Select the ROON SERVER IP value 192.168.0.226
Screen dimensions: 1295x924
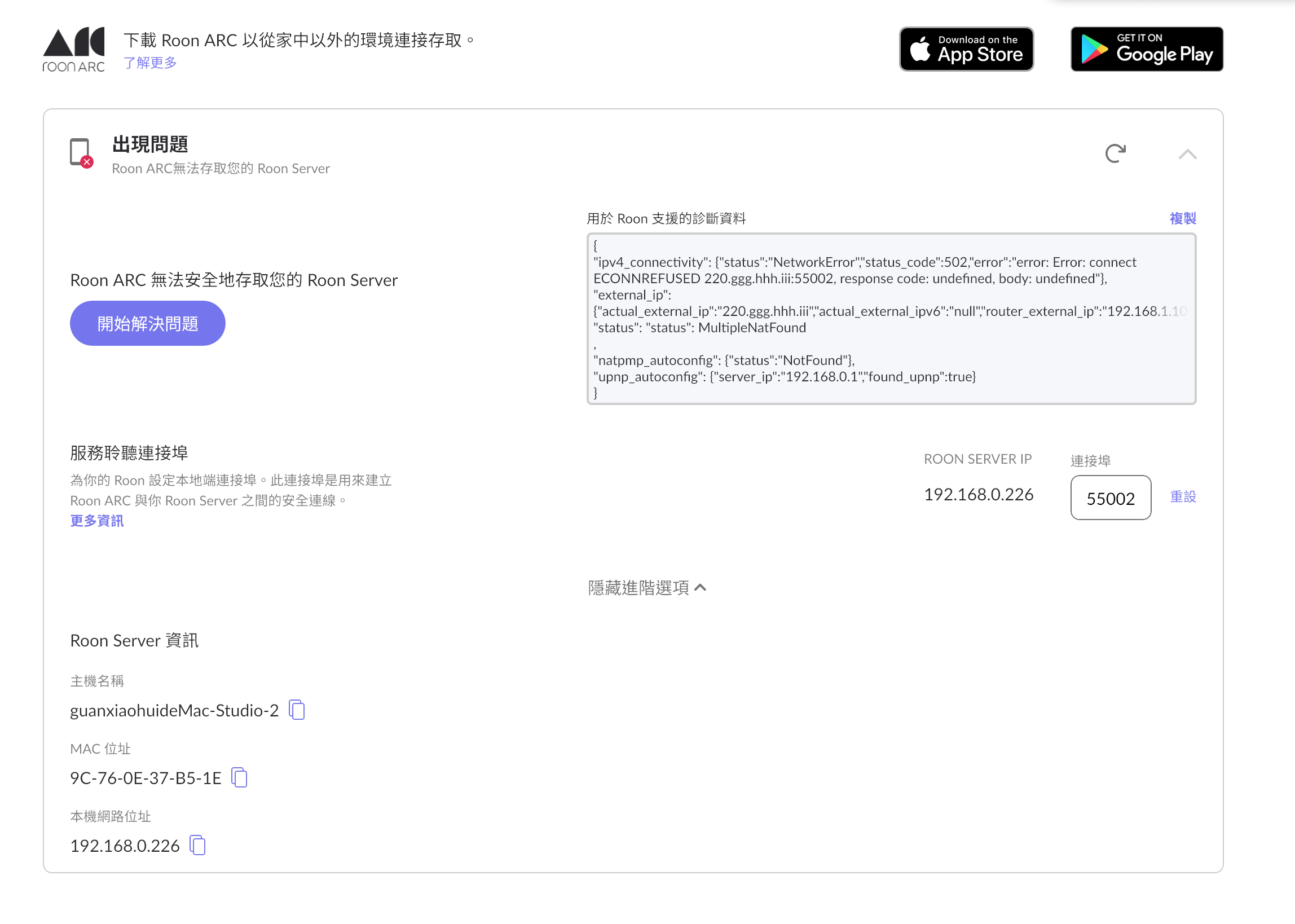click(978, 494)
